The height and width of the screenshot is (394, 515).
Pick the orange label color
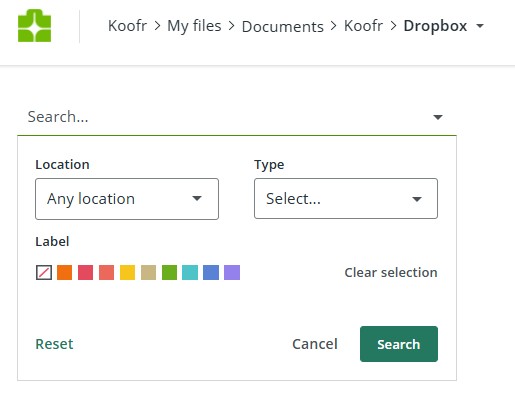pyautogui.click(x=64, y=272)
